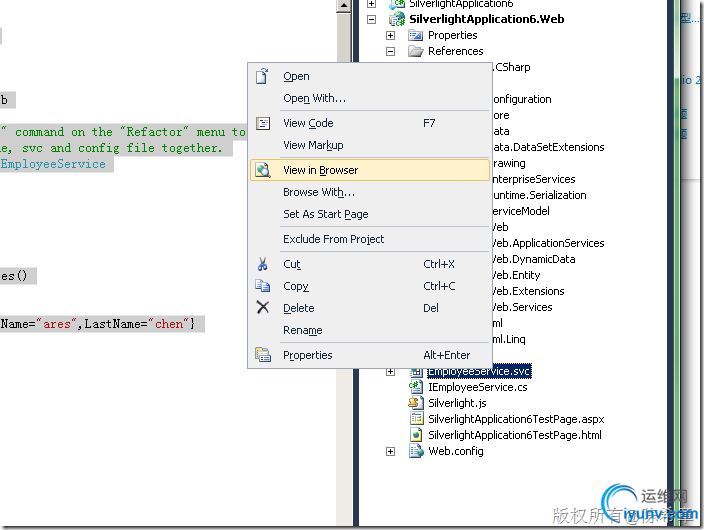Click the scissors Cut icon
This screenshot has width=704, height=530.
click(263, 264)
